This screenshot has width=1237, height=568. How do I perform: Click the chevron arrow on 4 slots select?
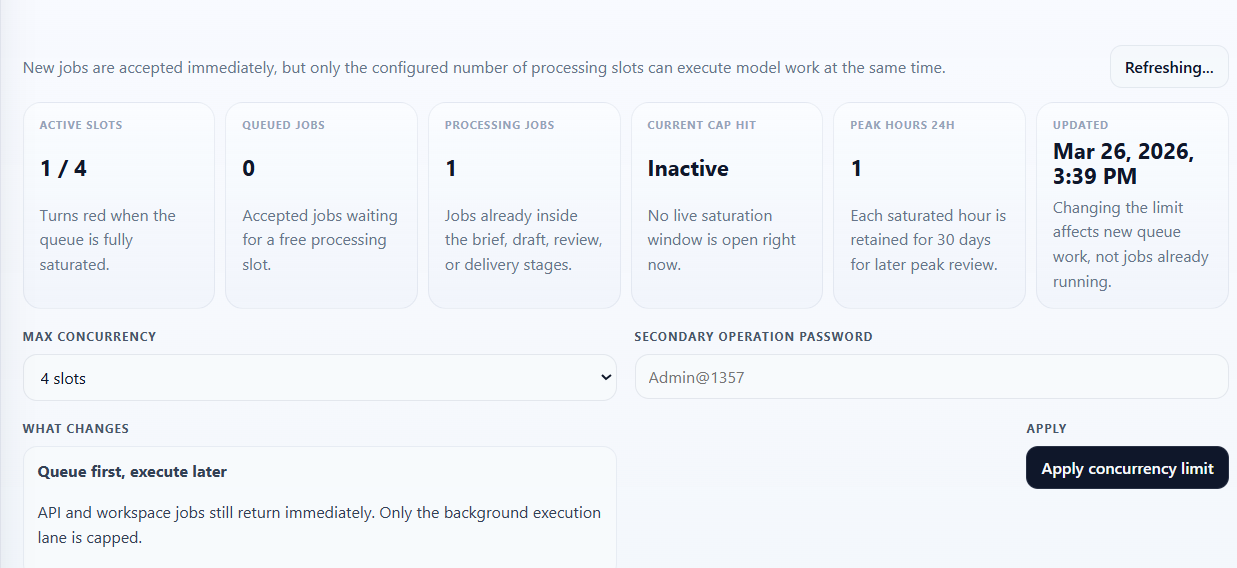[x=605, y=378]
